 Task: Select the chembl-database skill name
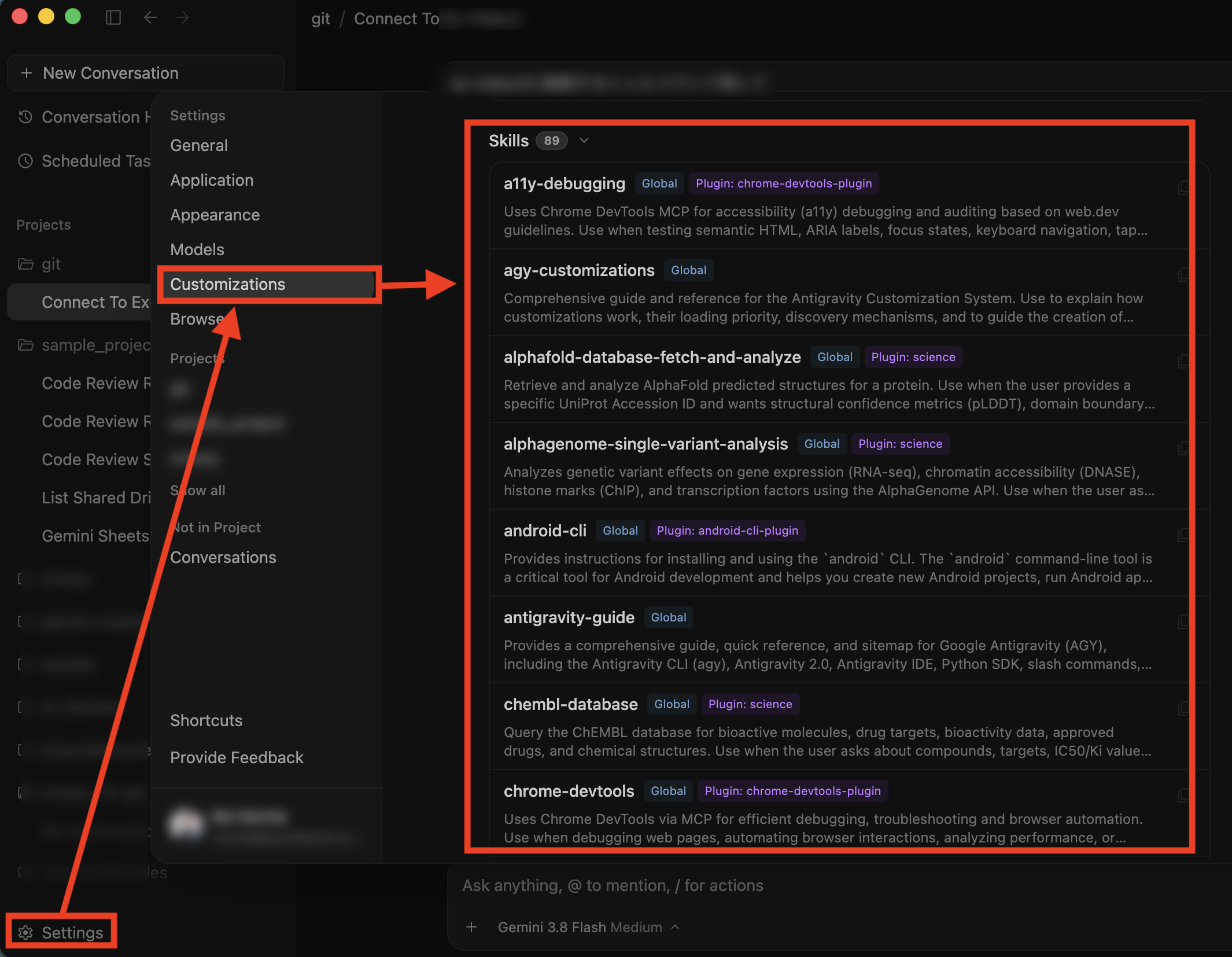tap(570, 704)
